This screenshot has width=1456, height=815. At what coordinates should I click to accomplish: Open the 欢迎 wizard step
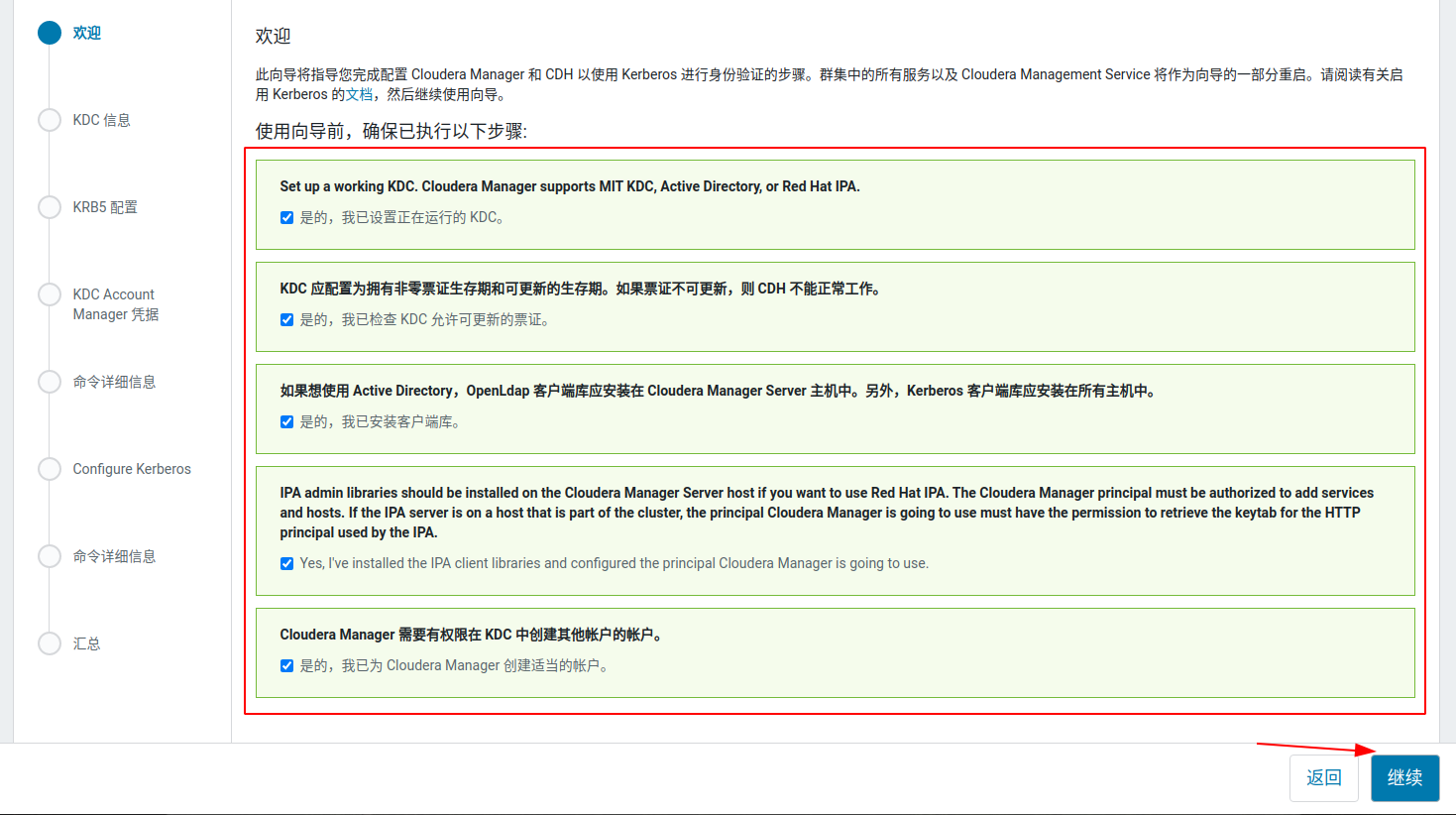pyautogui.click(x=87, y=33)
